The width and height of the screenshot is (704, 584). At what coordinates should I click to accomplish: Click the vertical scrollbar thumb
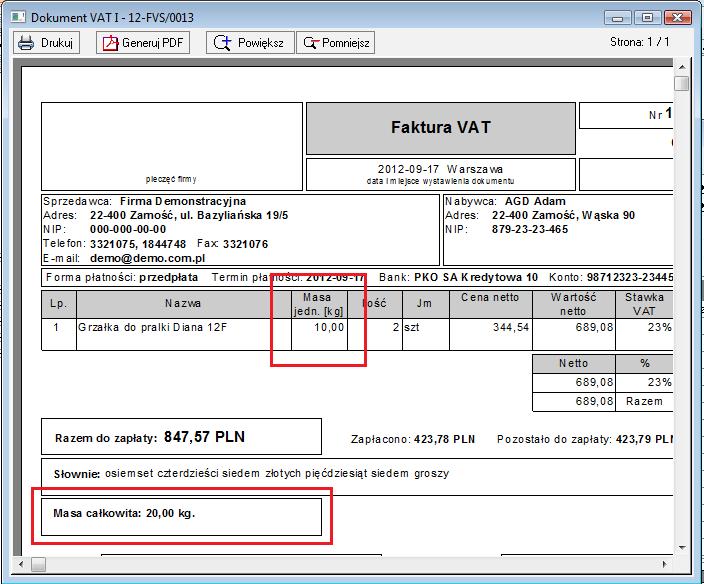[682, 83]
